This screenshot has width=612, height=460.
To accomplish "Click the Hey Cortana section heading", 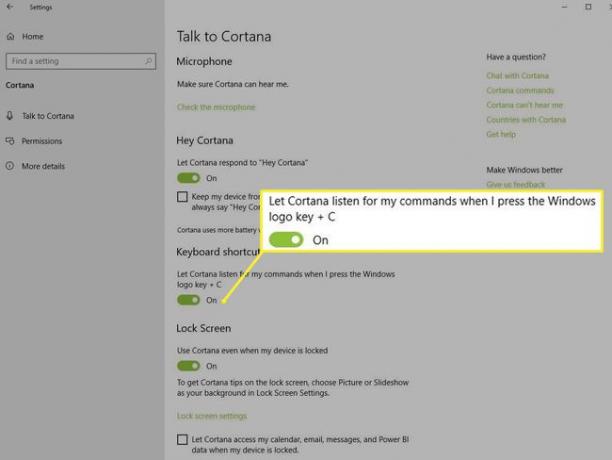I will [x=205, y=140].
